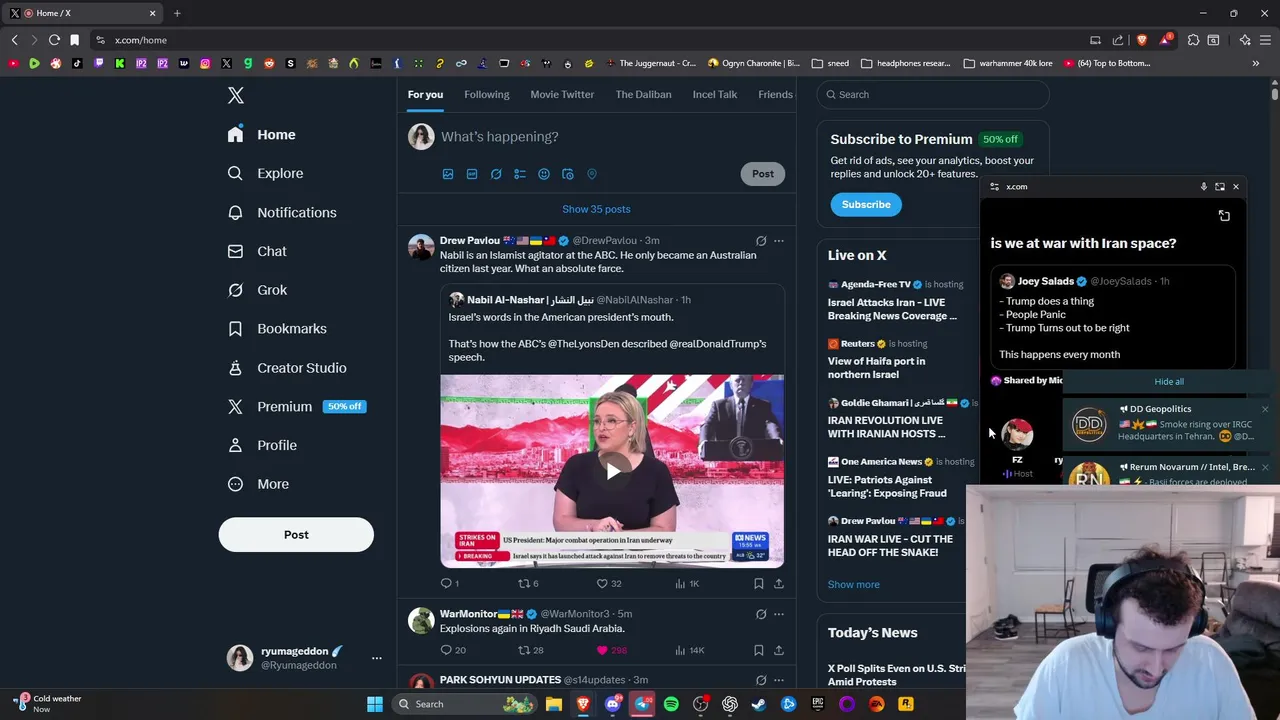Click the schedule post icon in composer
The height and width of the screenshot is (720, 1280).
point(568,174)
